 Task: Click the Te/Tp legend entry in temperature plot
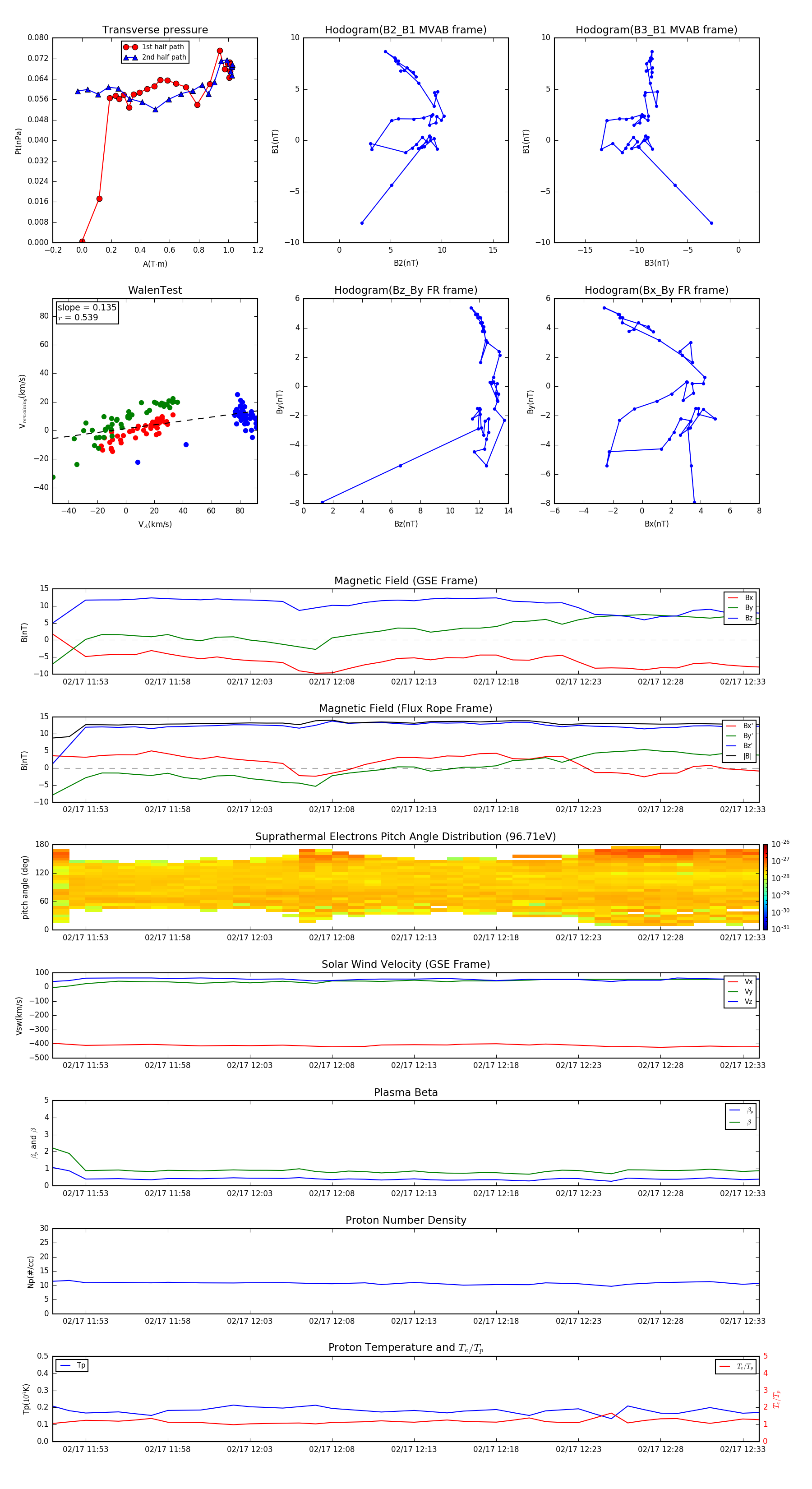point(737,1366)
